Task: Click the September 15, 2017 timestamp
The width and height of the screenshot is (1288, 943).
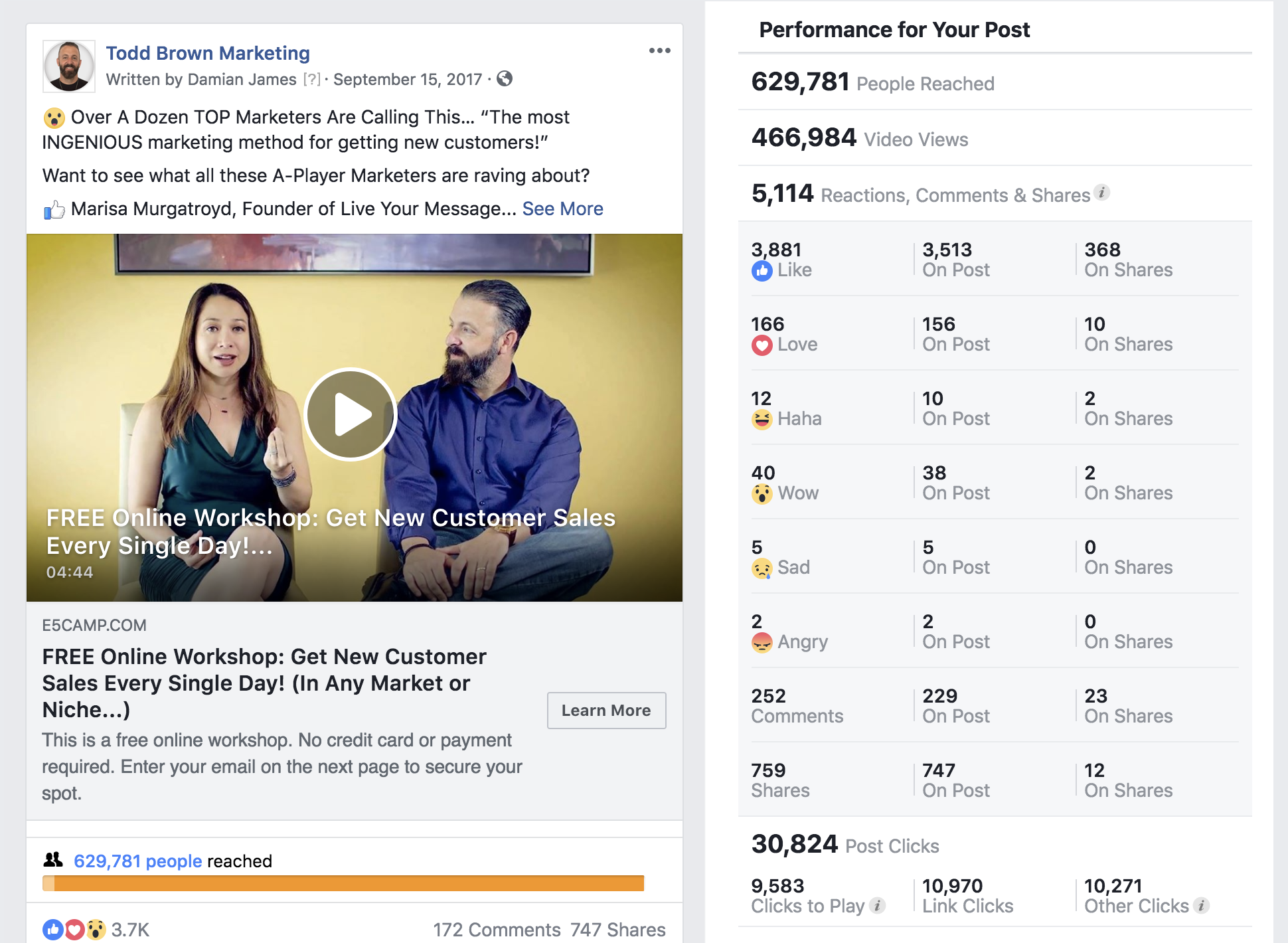Action: [408, 80]
